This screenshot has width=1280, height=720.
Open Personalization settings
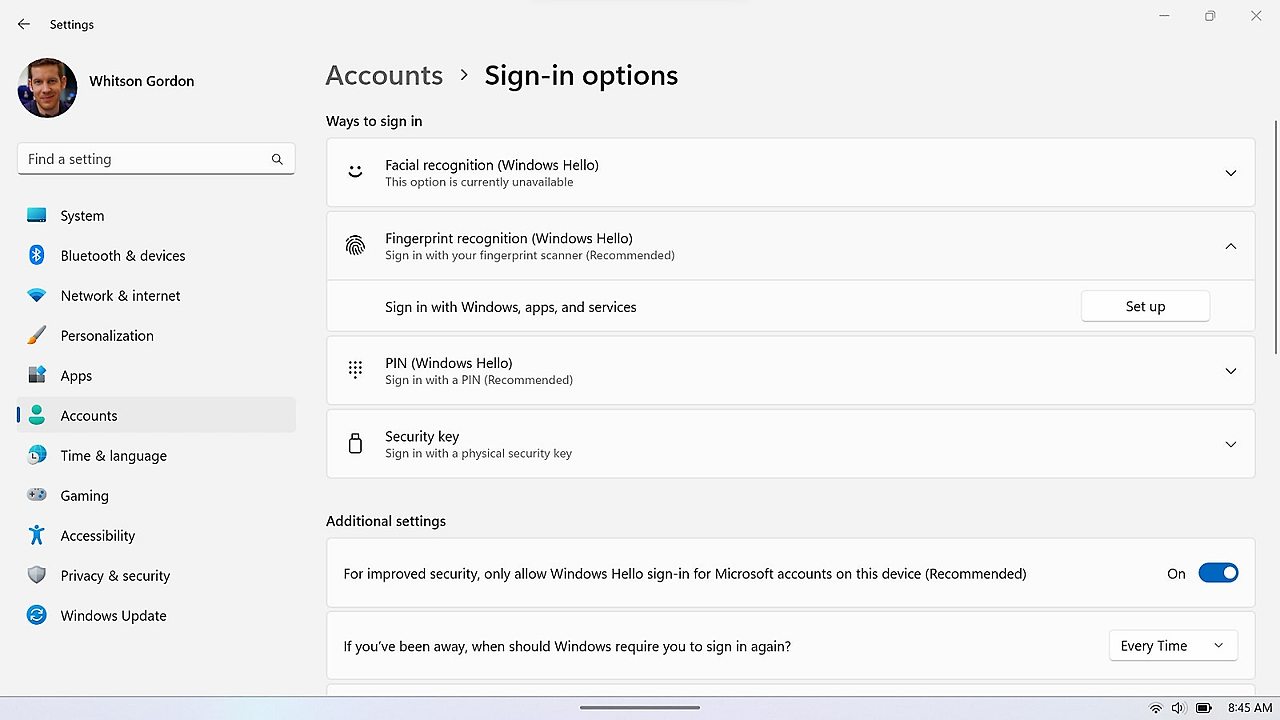pyautogui.click(x=107, y=336)
